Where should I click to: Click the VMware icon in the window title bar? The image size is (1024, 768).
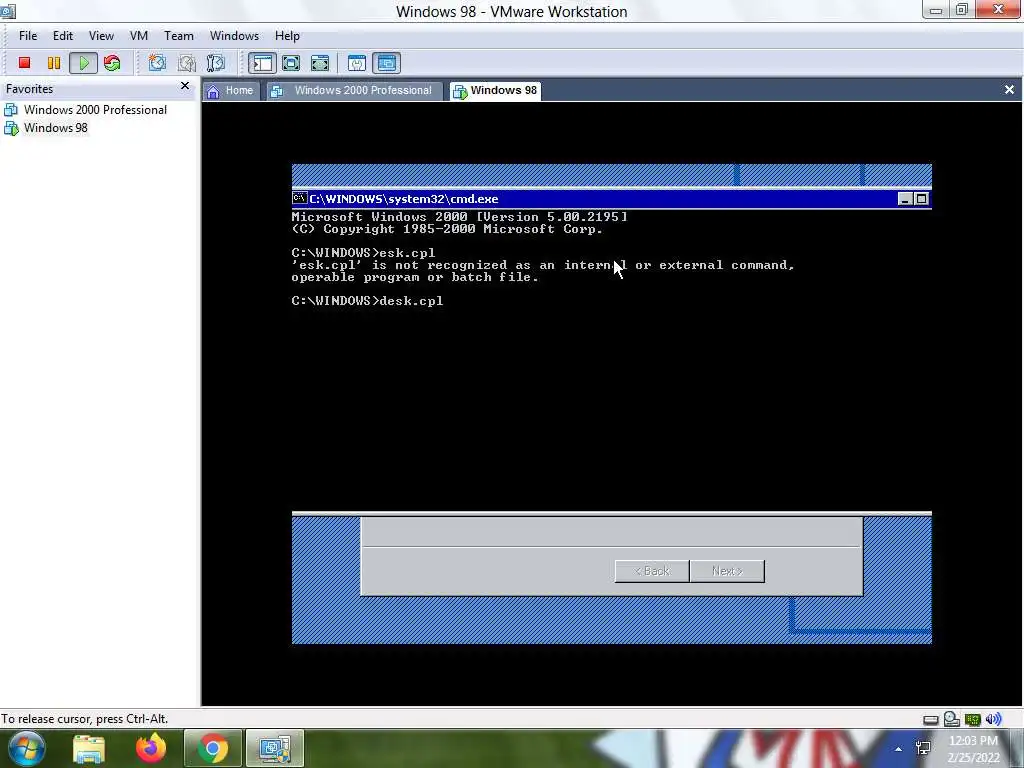click(8, 10)
